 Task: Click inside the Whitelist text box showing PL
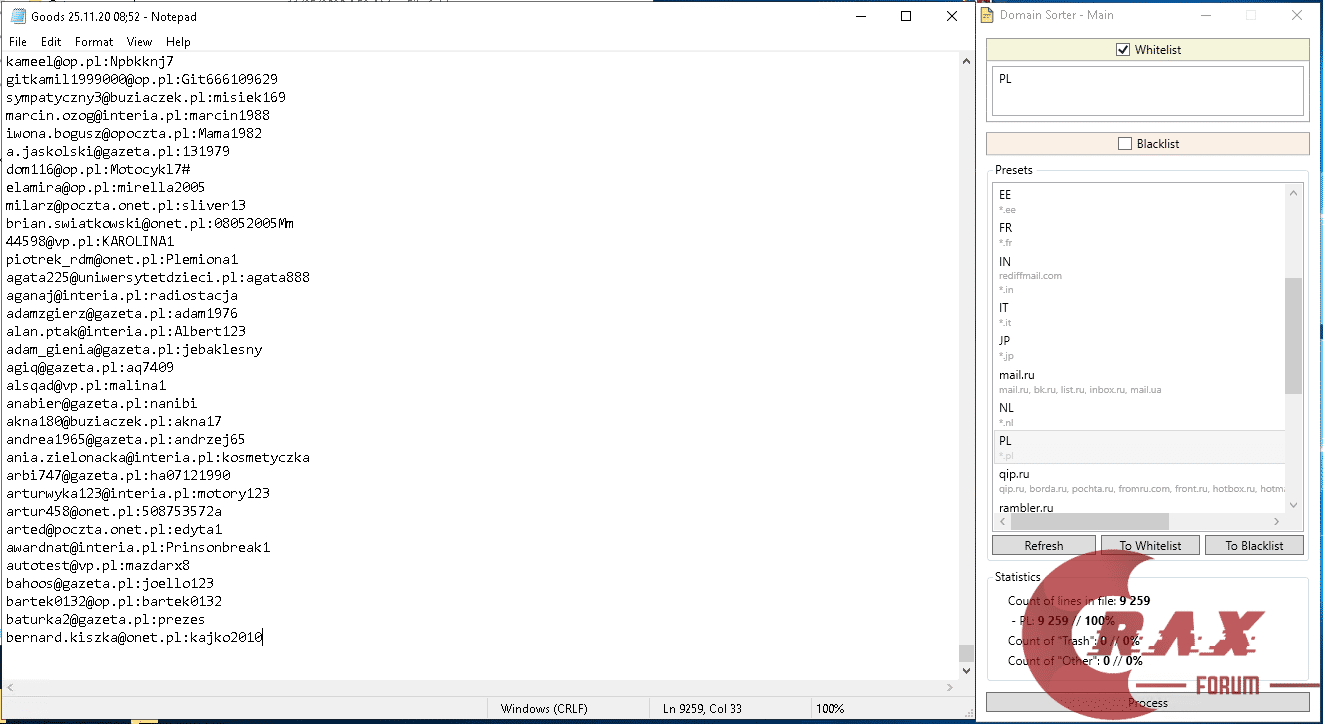point(1146,90)
